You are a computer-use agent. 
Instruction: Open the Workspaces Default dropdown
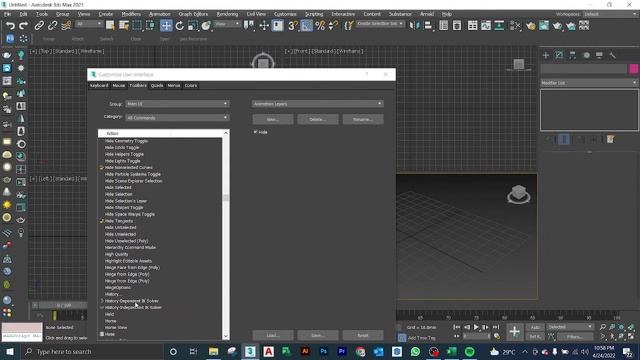[x=610, y=14]
